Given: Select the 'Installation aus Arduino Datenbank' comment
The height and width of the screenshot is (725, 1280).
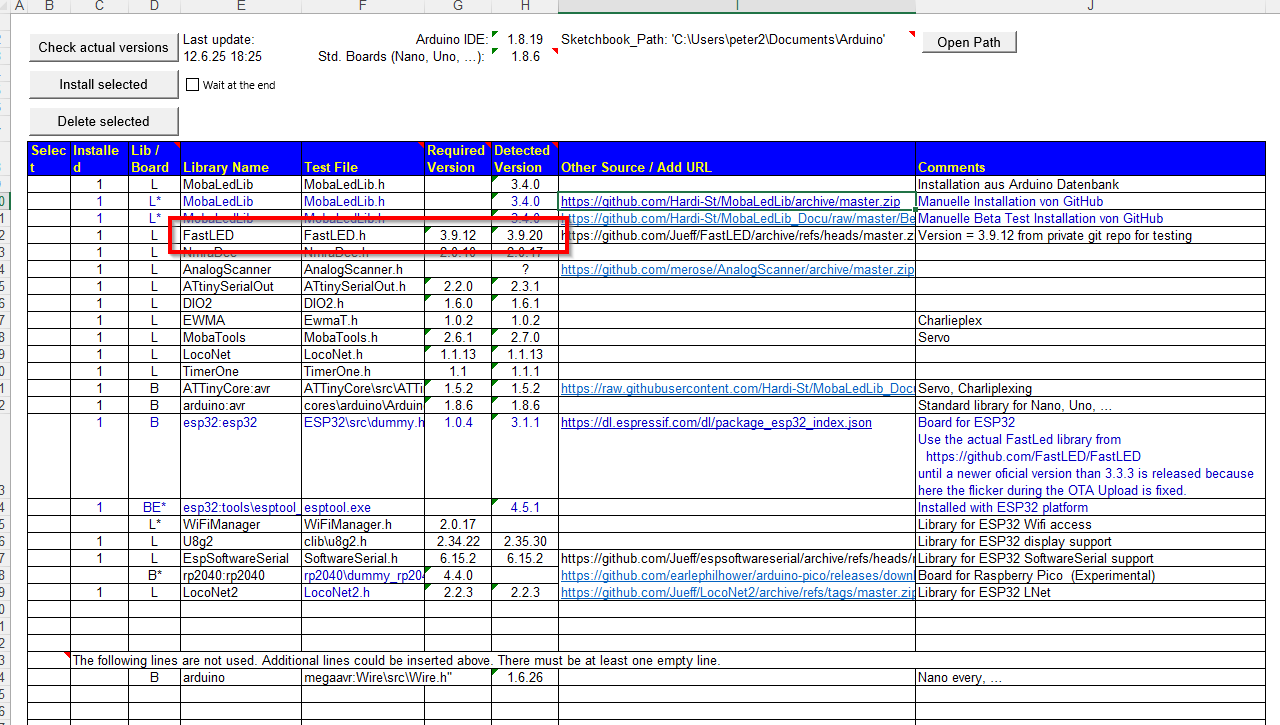Looking at the screenshot, I should click(1091, 185).
